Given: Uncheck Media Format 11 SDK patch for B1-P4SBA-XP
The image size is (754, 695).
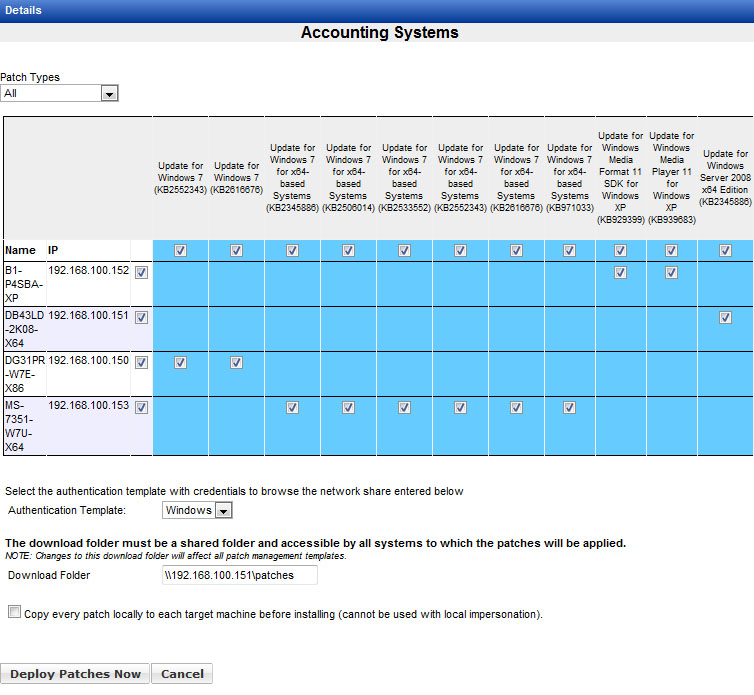Looking at the screenshot, I should point(620,272).
